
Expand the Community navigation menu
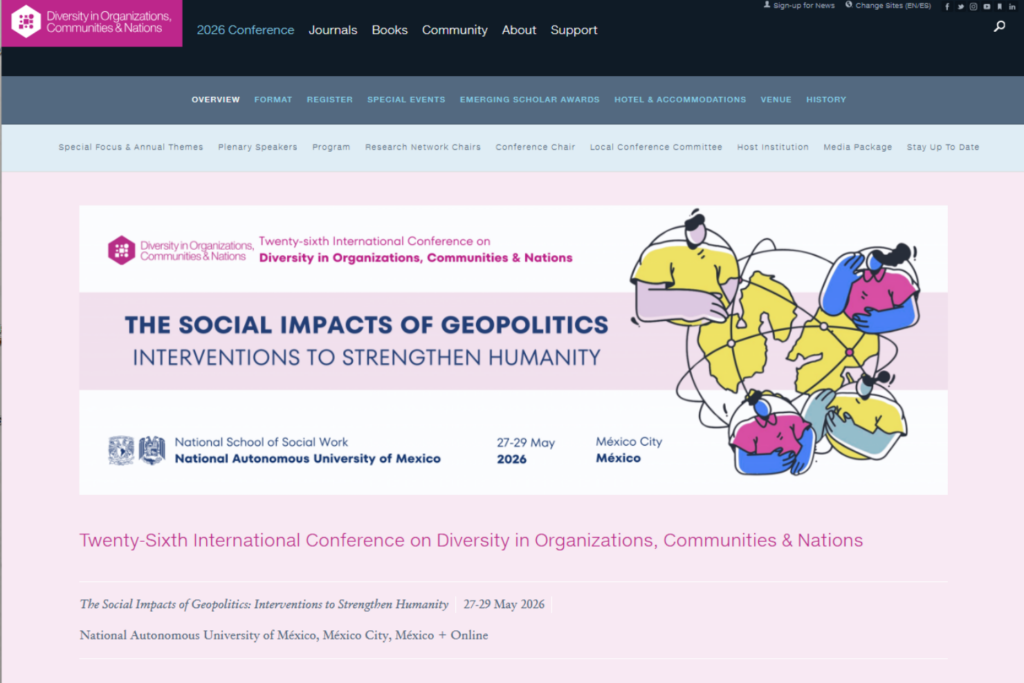[x=455, y=30]
